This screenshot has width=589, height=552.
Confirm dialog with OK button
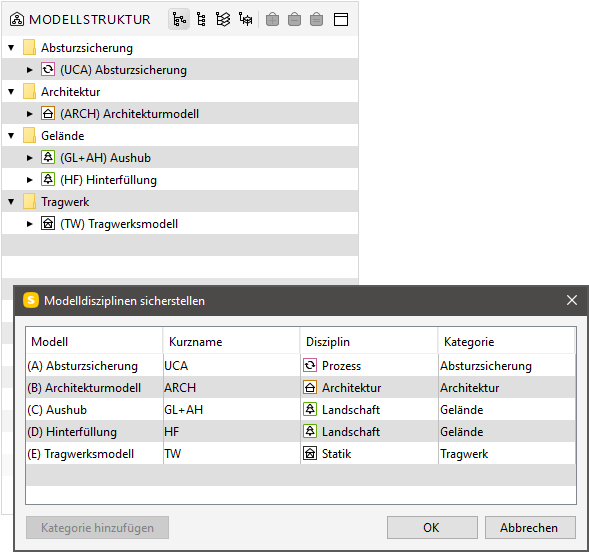point(432,528)
